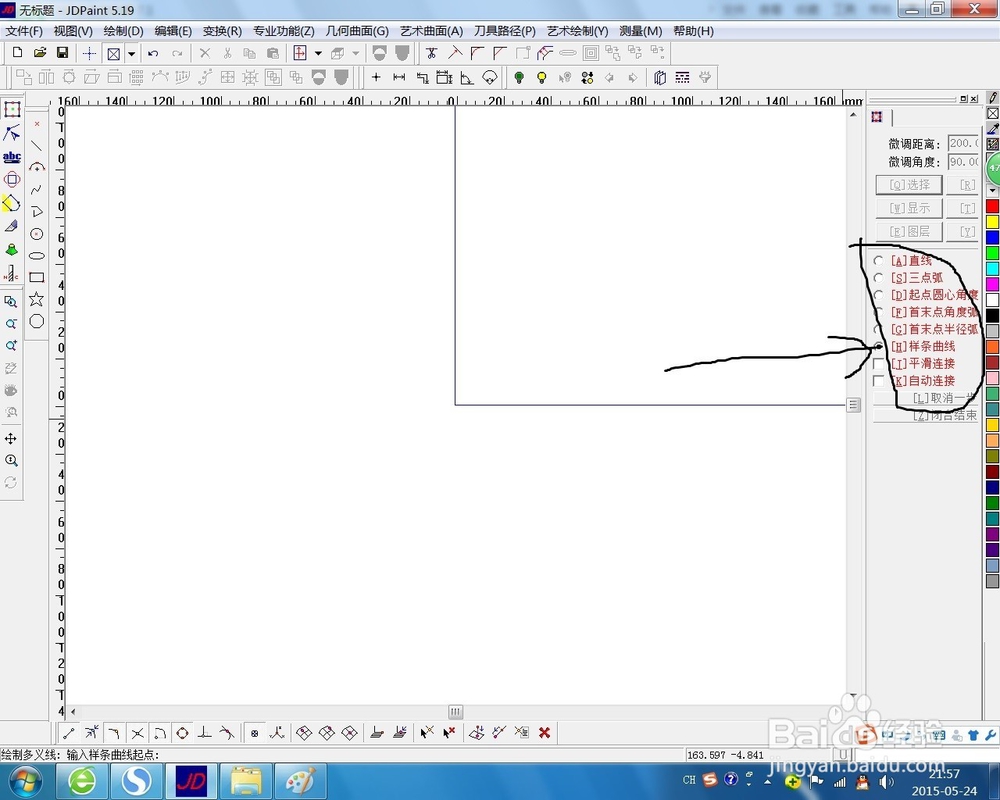Select the [S]三点弧 radio option

click(878, 278)
